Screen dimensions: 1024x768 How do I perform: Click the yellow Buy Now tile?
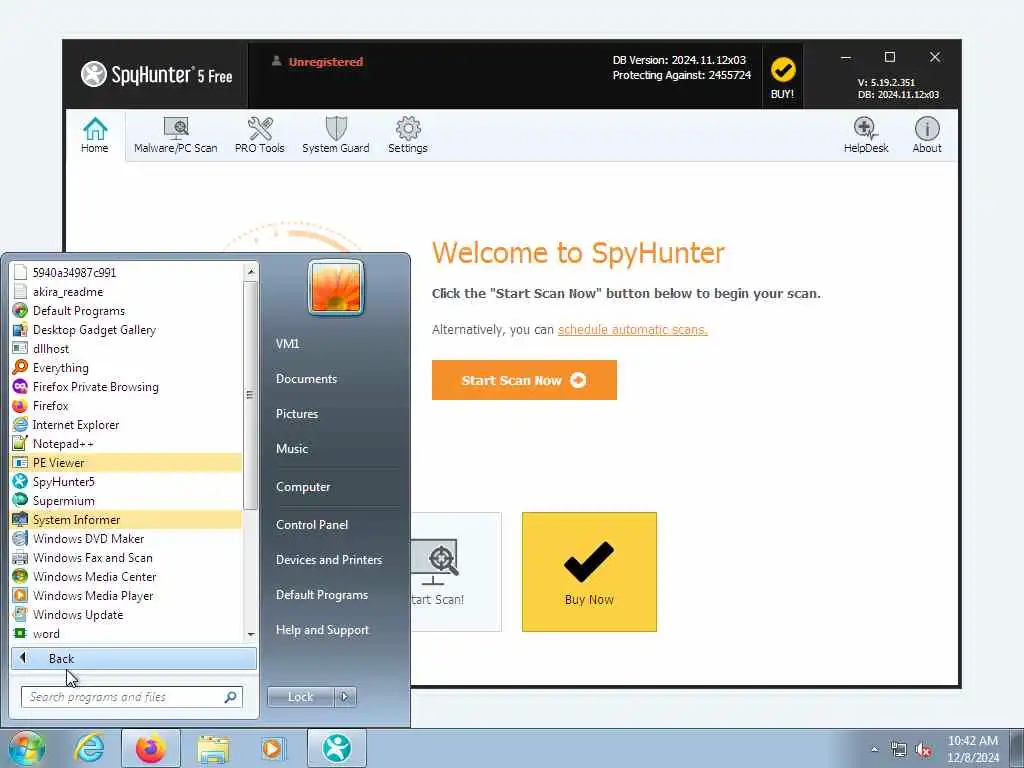tap(589, 572)
